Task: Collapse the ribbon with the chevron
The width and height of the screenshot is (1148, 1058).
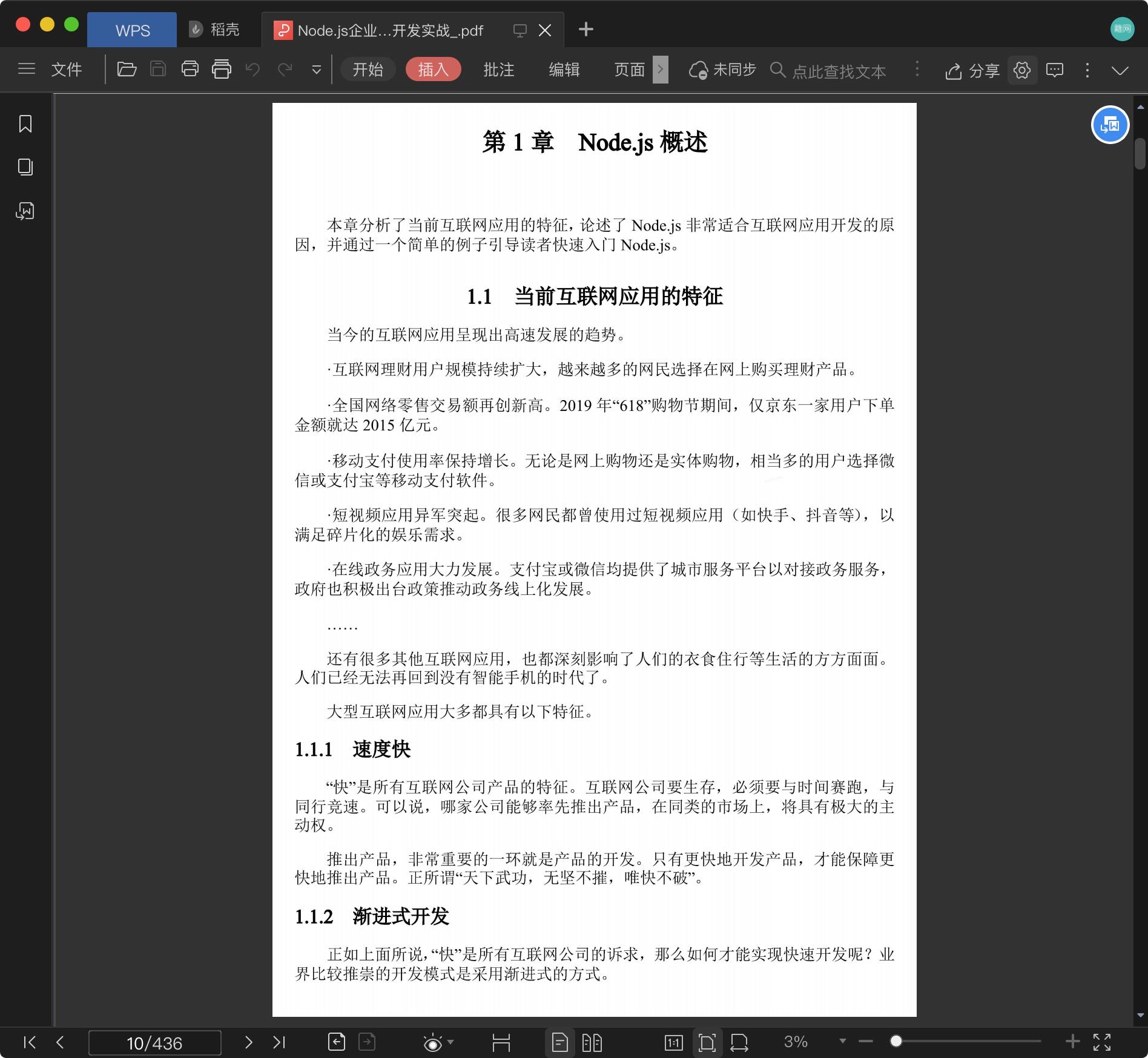Action: point(1120,71)
